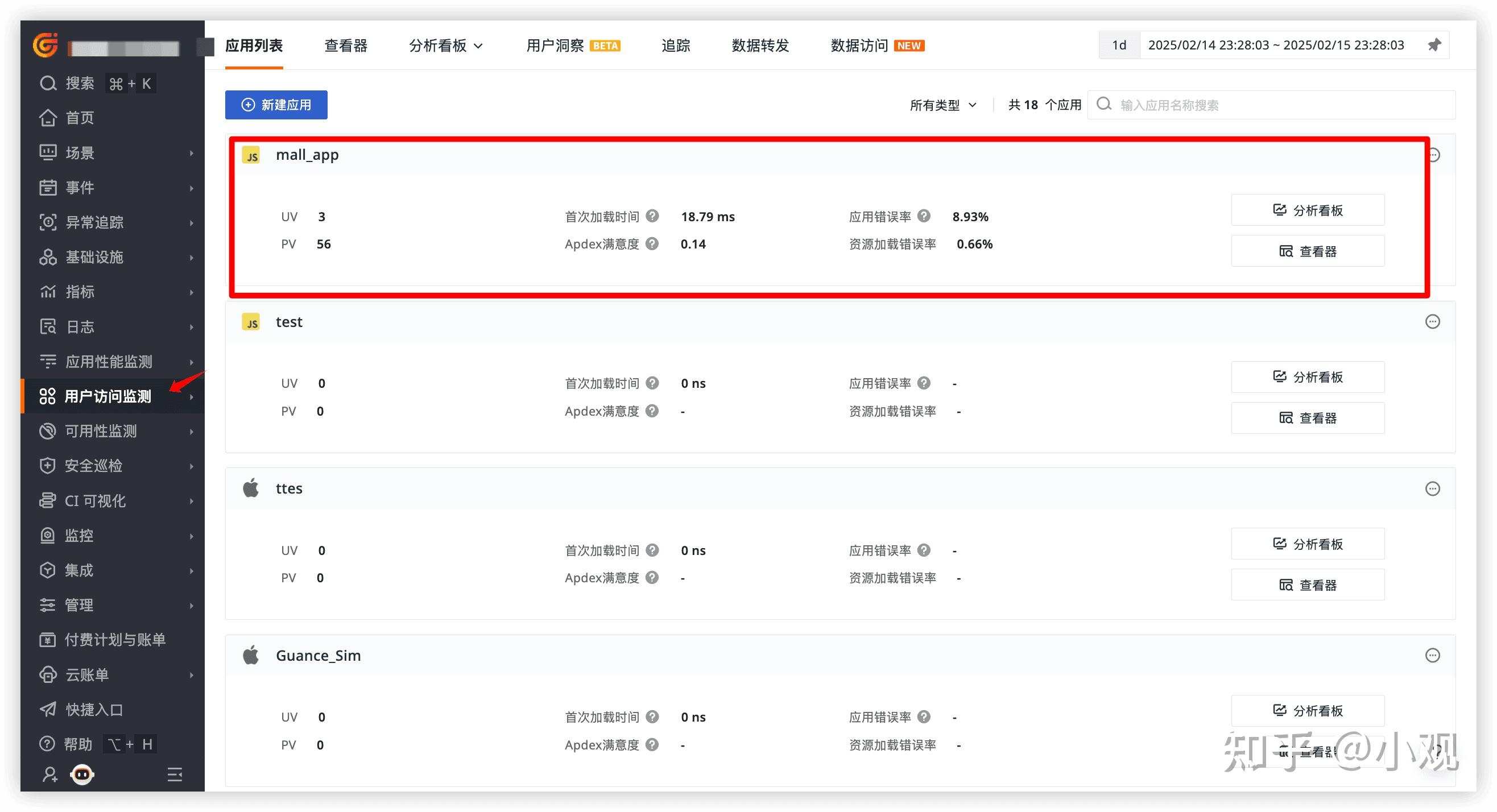Open 快捷入口 from the sidebar
Screen dimensions: 1497x812
(95, 709)
